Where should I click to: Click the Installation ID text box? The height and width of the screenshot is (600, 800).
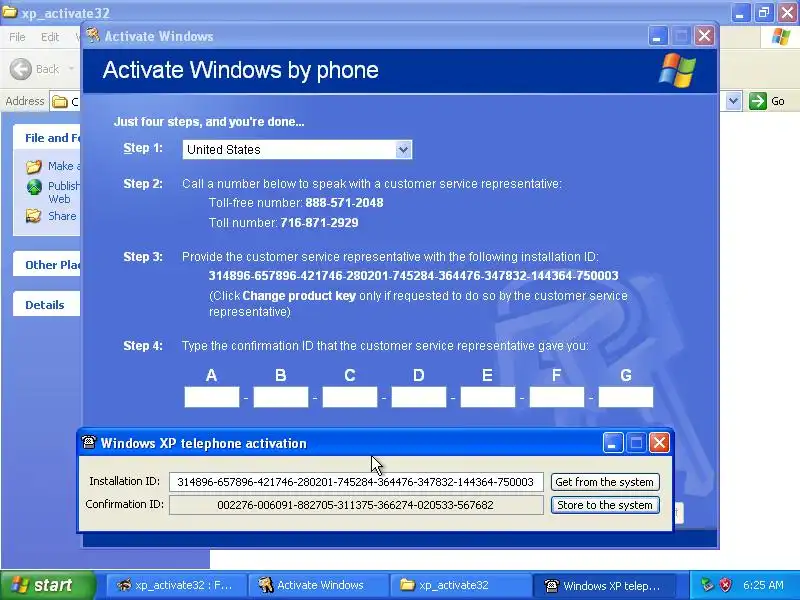356,482
